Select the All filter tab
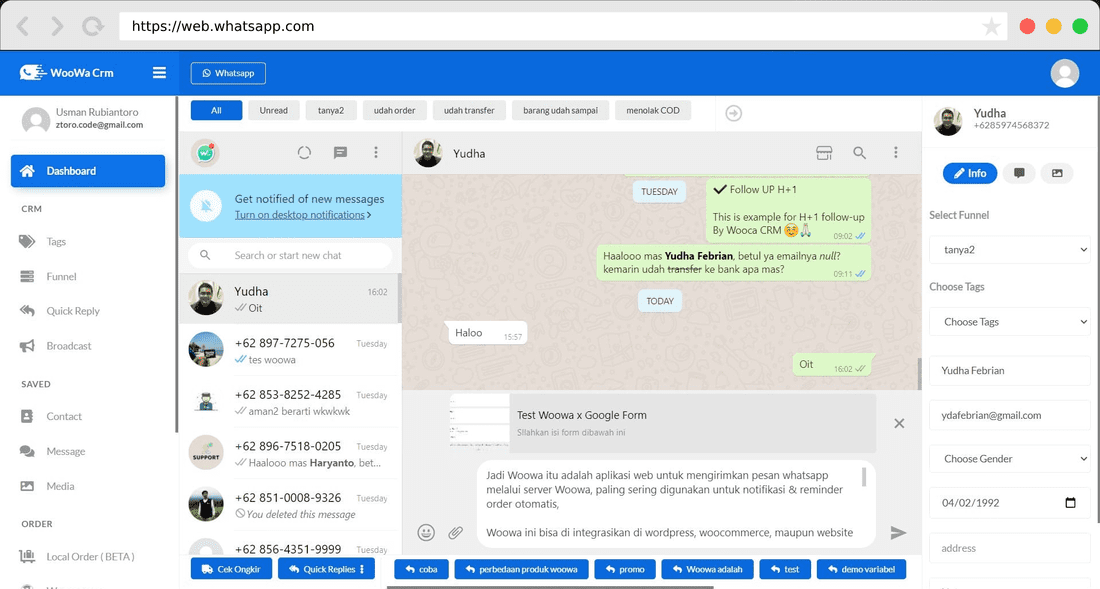The width and height of the screenshot is (1100, 589). pos(216,110)
